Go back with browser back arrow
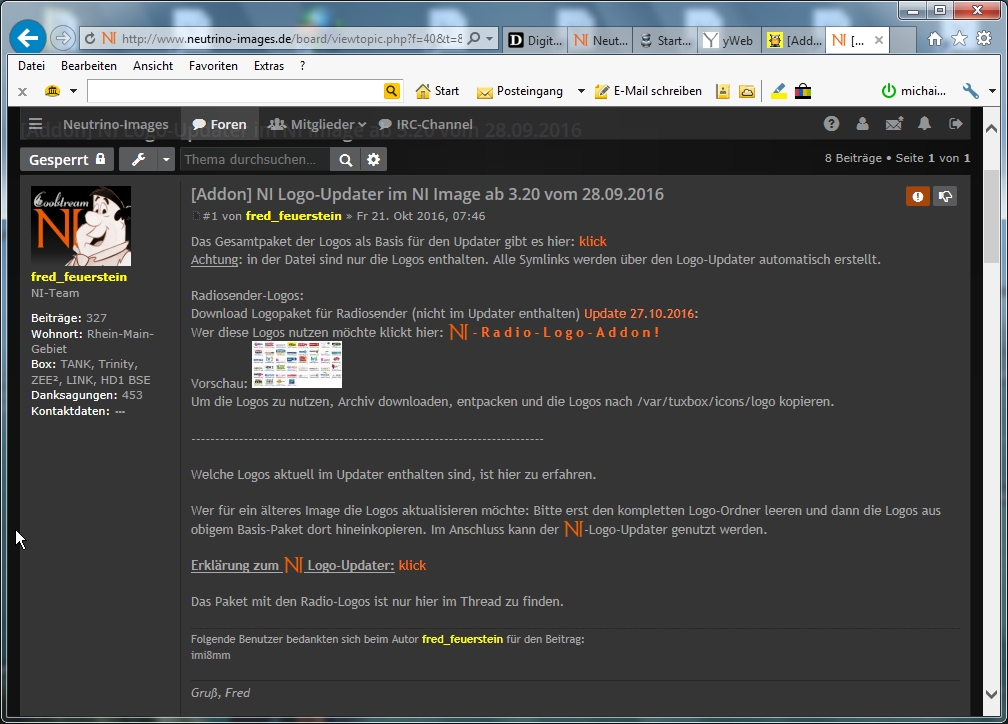Screen dimensions: 1008x724 [27, 39]
